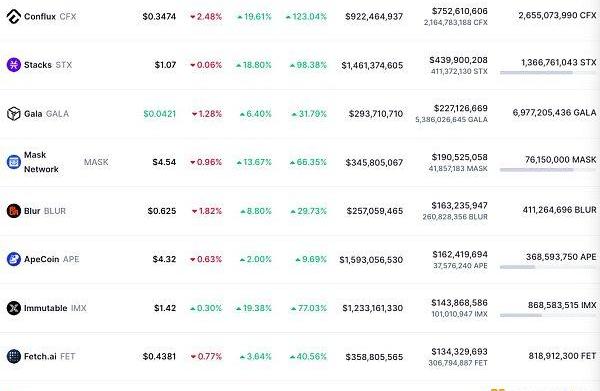The width and height of the screenshot is (600, 391).
Task: Open the Conflux CFX coin page
Action: point(50,16)
